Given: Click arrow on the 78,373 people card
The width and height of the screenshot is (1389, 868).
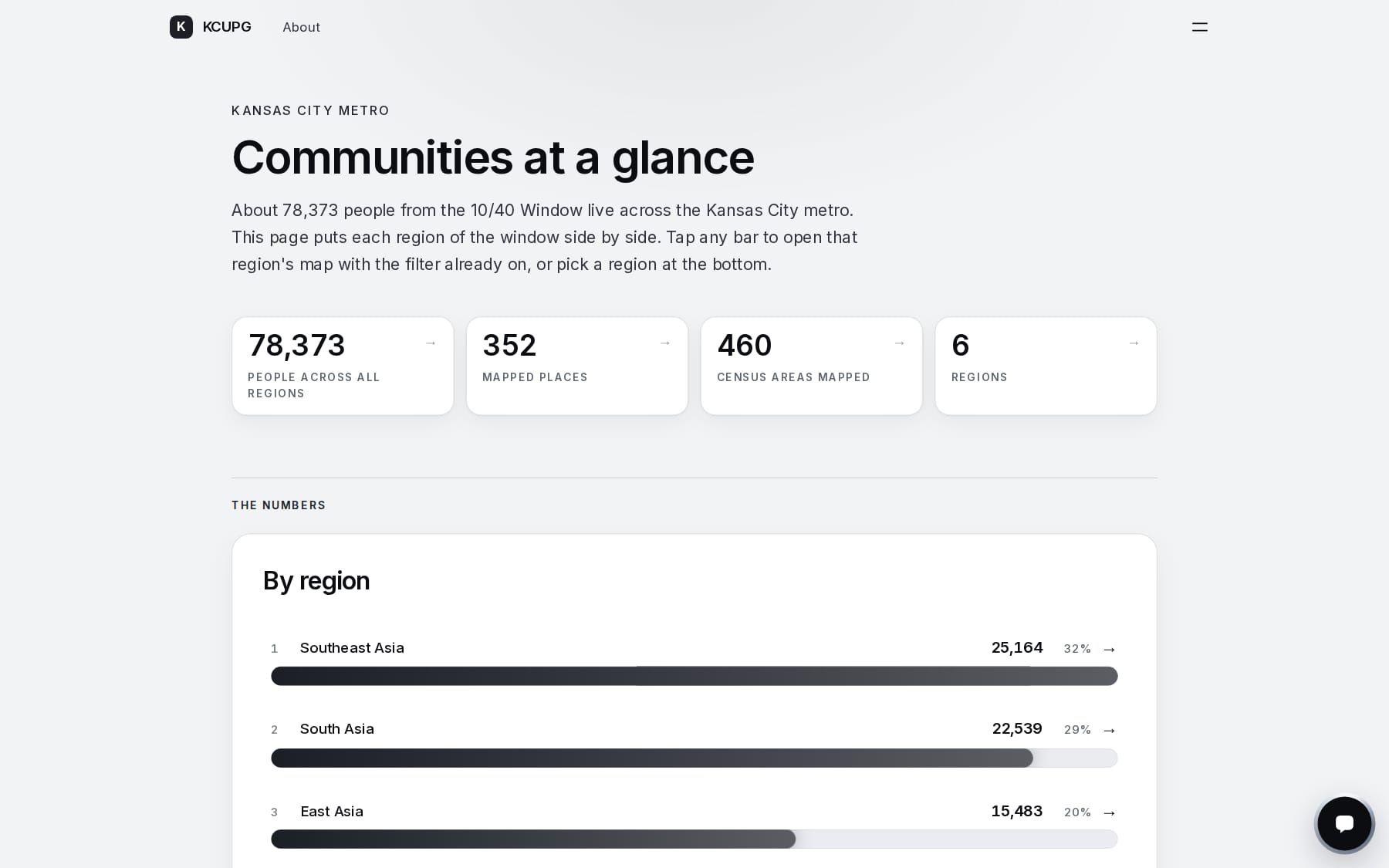Looking at the screenshot, I should click(431, 343).
